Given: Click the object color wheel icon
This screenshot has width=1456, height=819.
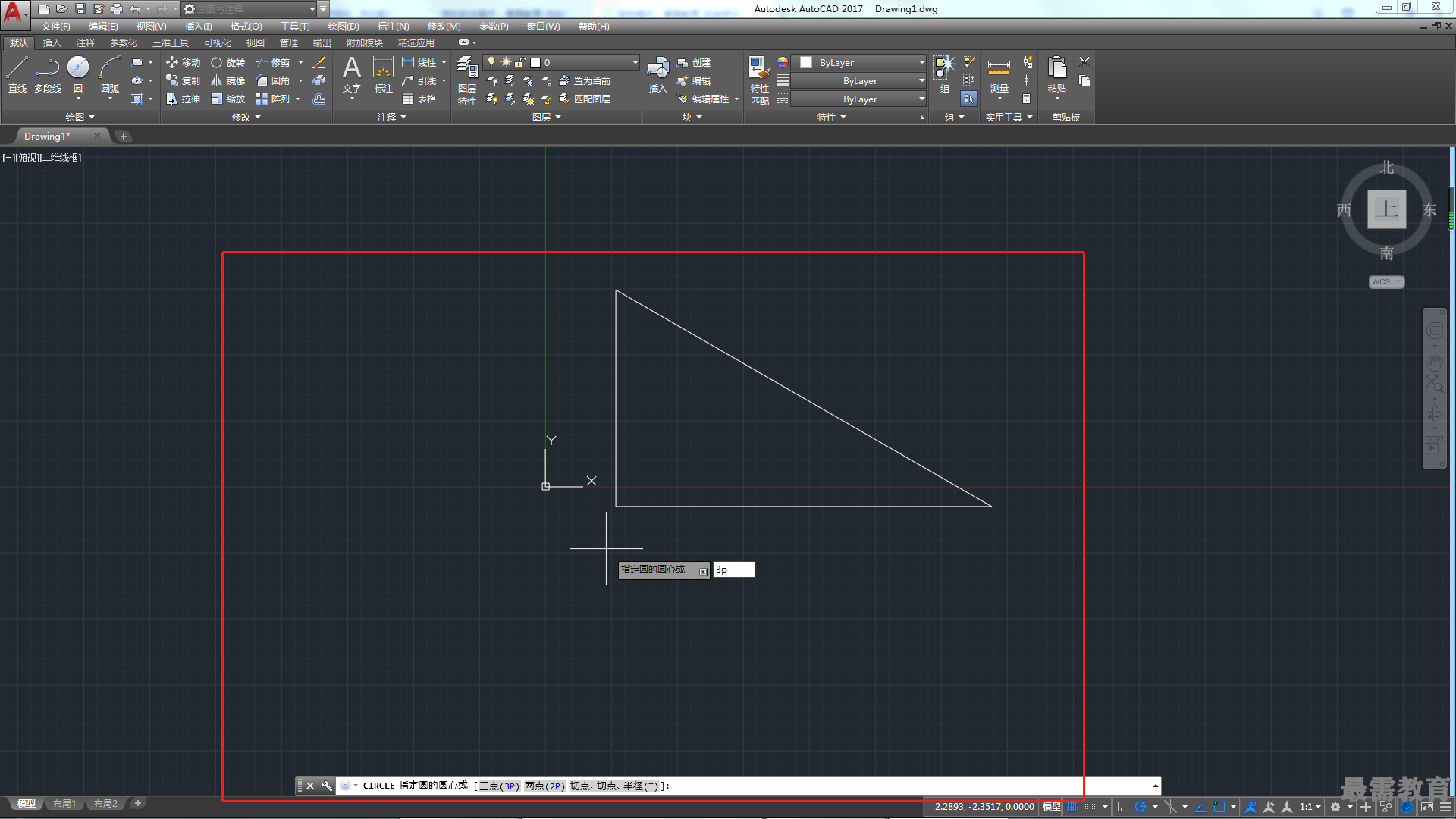Looking at the screenshot, I should click(783, 62).
